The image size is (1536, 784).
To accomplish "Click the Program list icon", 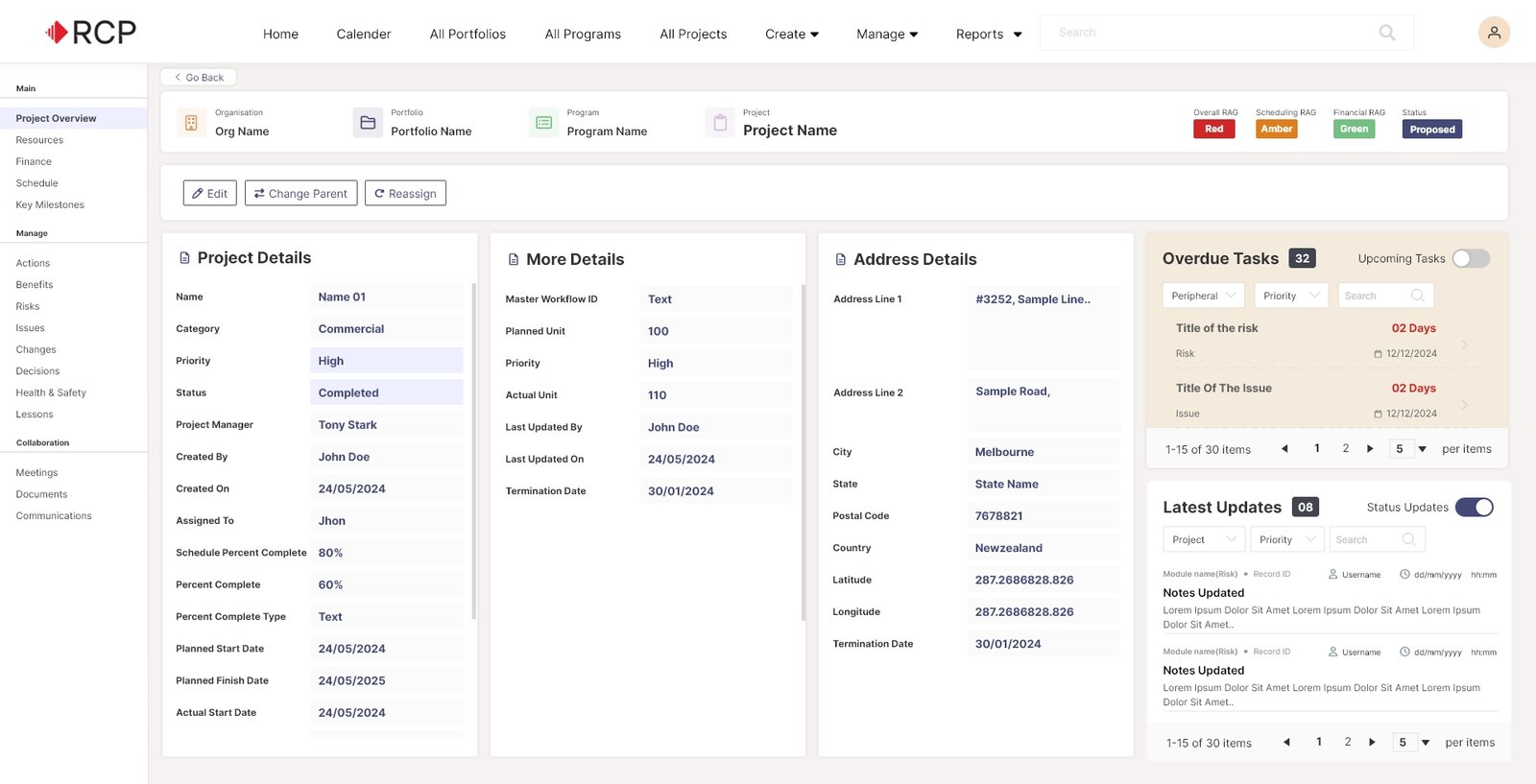I will tap(543, 123).
